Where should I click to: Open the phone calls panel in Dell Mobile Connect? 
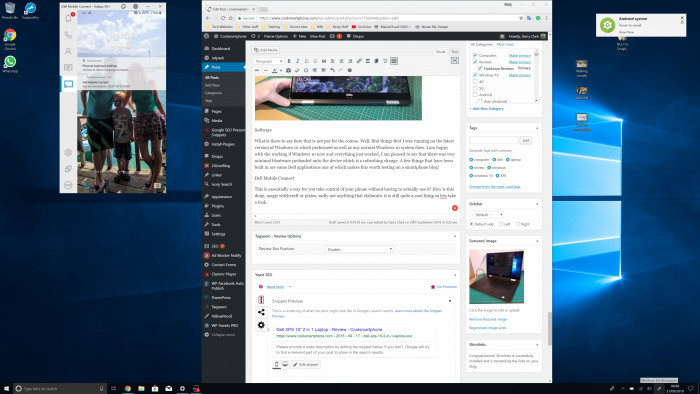(68, 35)
